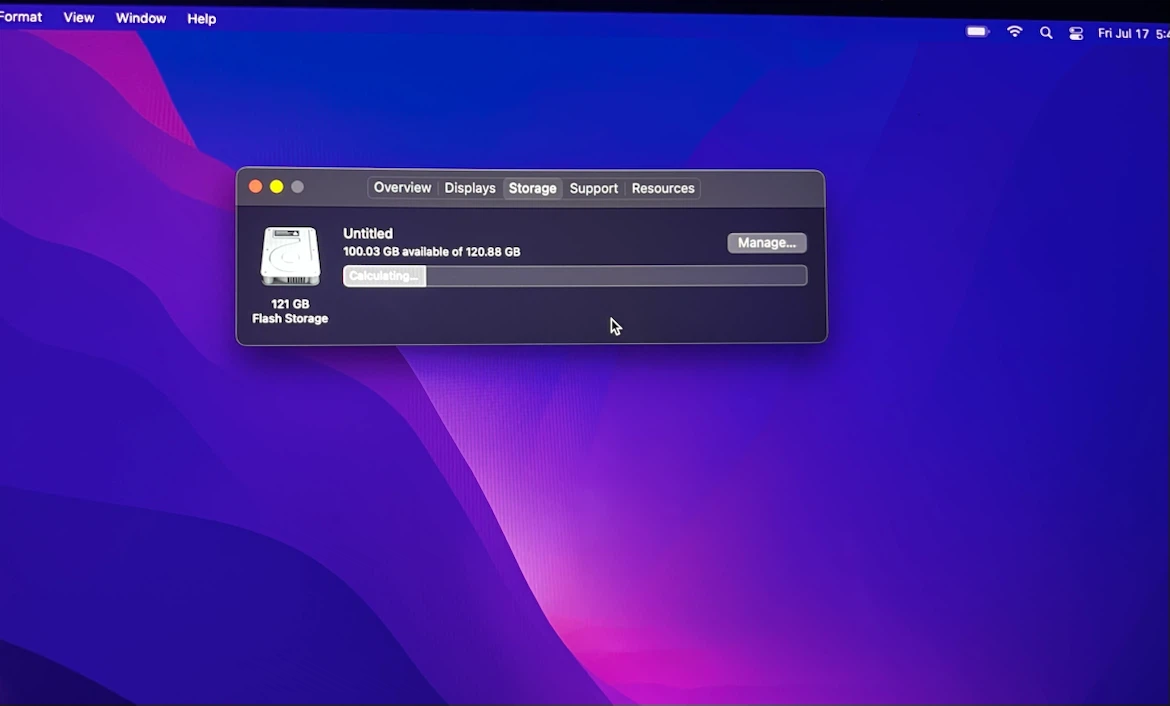Click '100.03 GB available of 120.88 GB' text
1170x706 pixels.
point(431,252)
